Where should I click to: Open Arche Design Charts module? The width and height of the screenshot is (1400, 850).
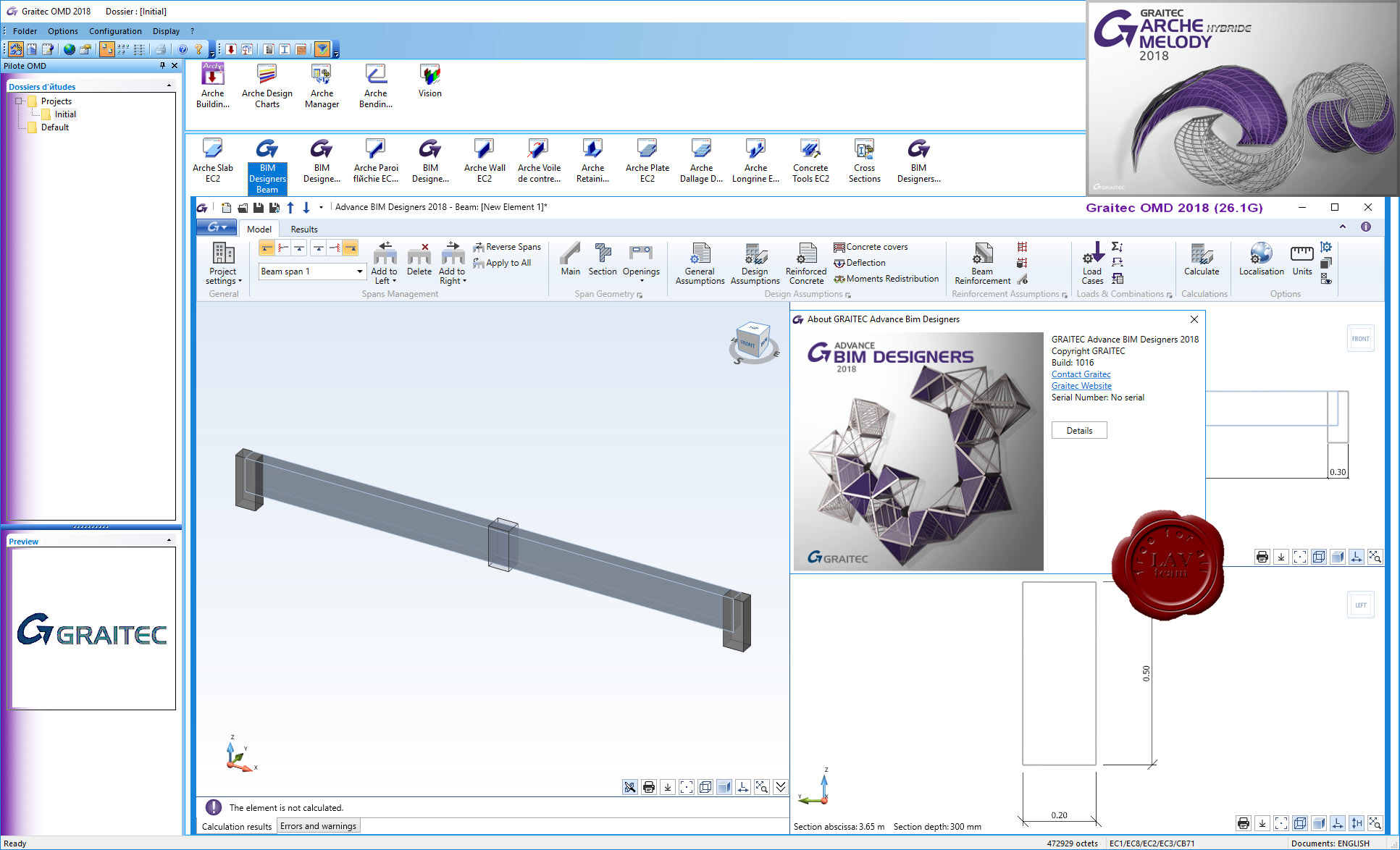click(x=267, y=85)
